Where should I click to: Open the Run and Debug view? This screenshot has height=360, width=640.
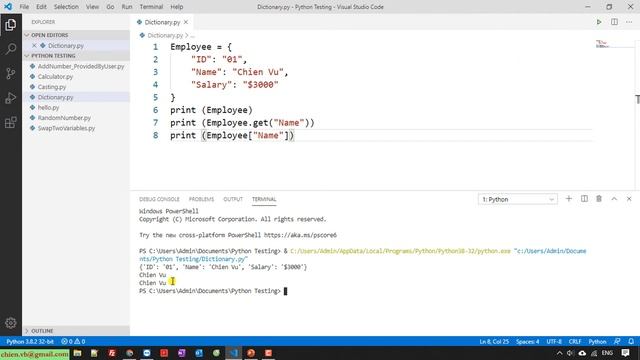(x=11, y=98)
